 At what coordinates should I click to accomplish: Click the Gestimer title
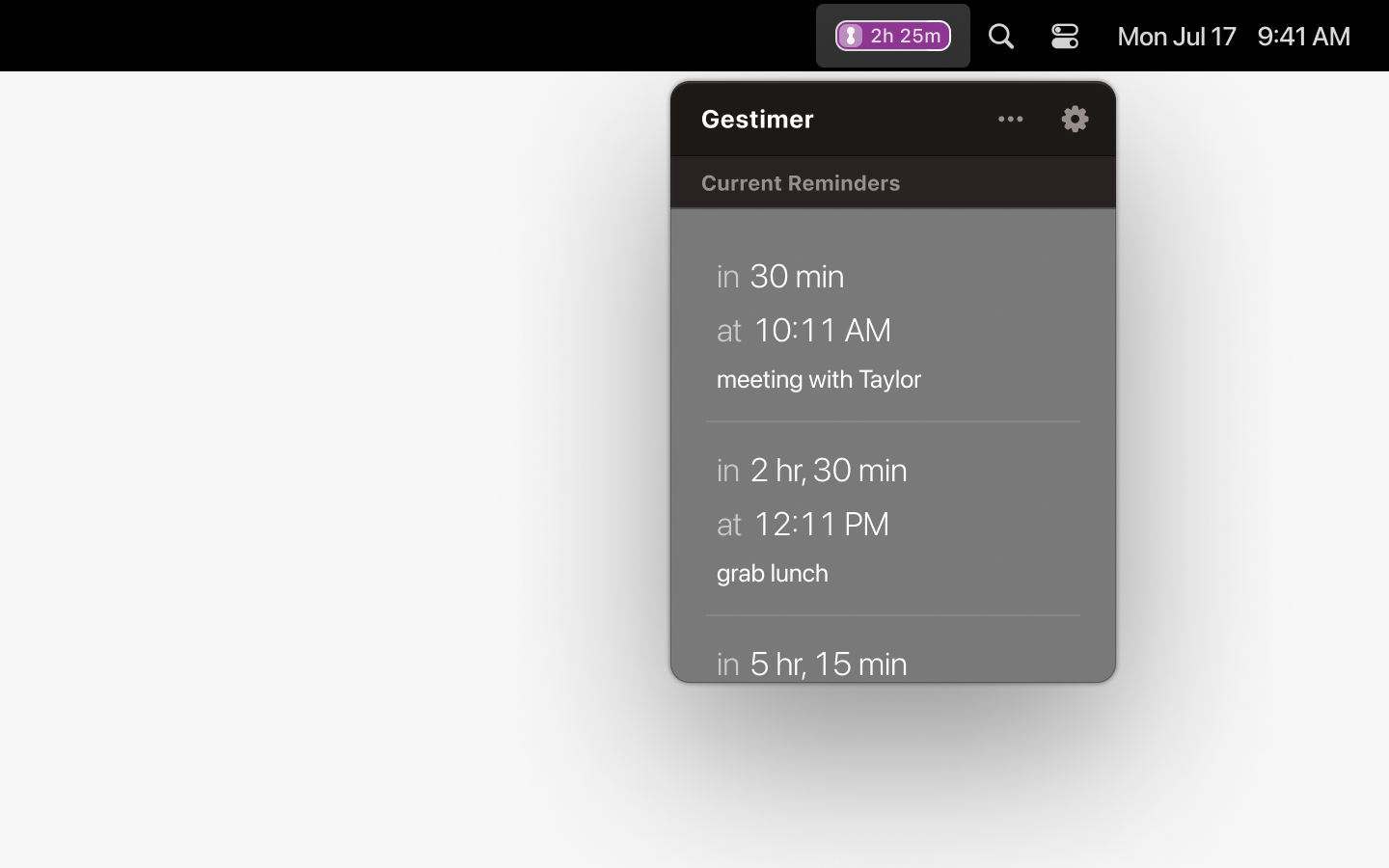tap(757, 120)
